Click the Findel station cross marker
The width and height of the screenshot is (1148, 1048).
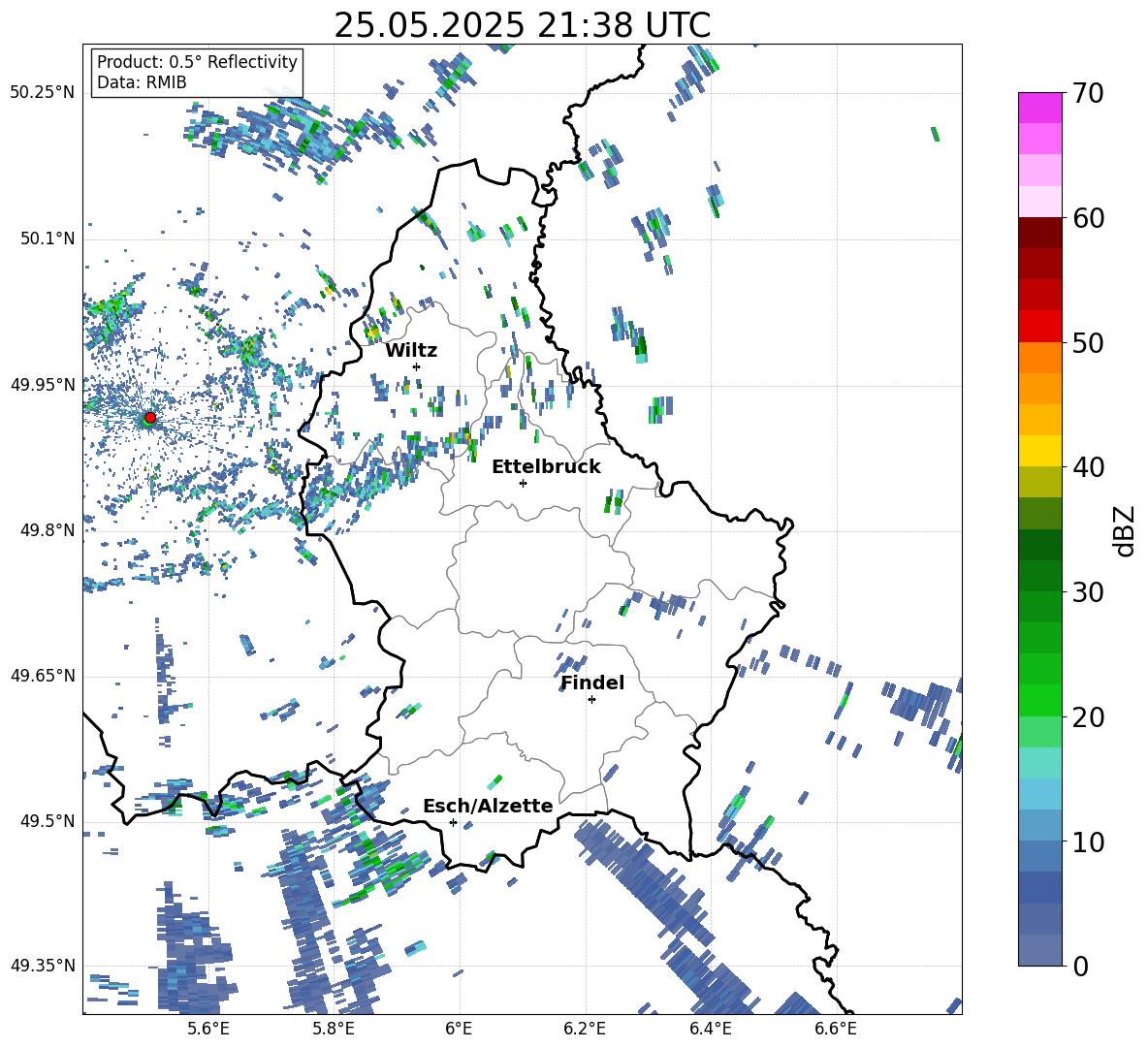point(591,700)
